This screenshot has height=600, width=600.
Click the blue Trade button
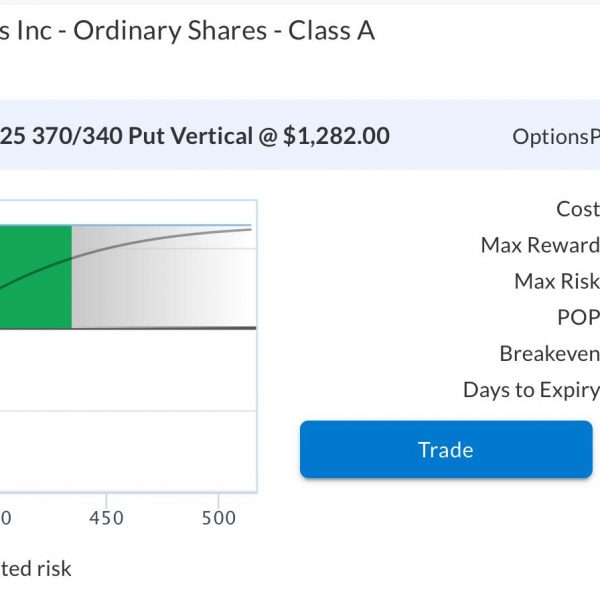[446, 449]
